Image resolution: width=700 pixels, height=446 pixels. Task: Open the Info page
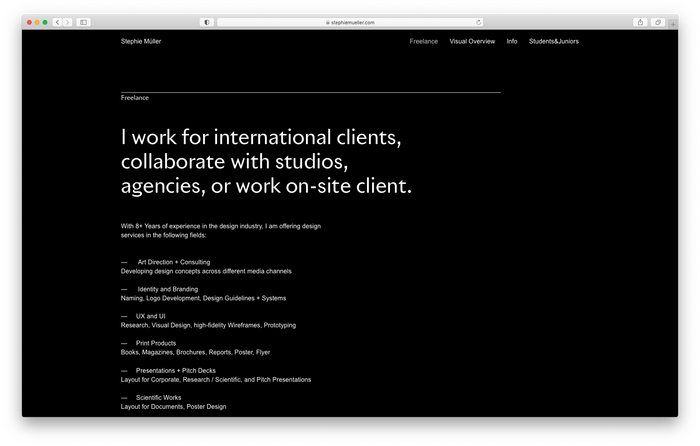(x=512, y=41)
